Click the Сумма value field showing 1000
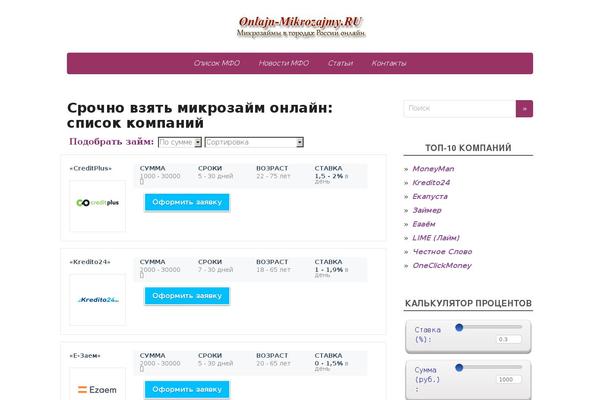Viewport: 600px width, 400px height. click(x=509, y=379)
